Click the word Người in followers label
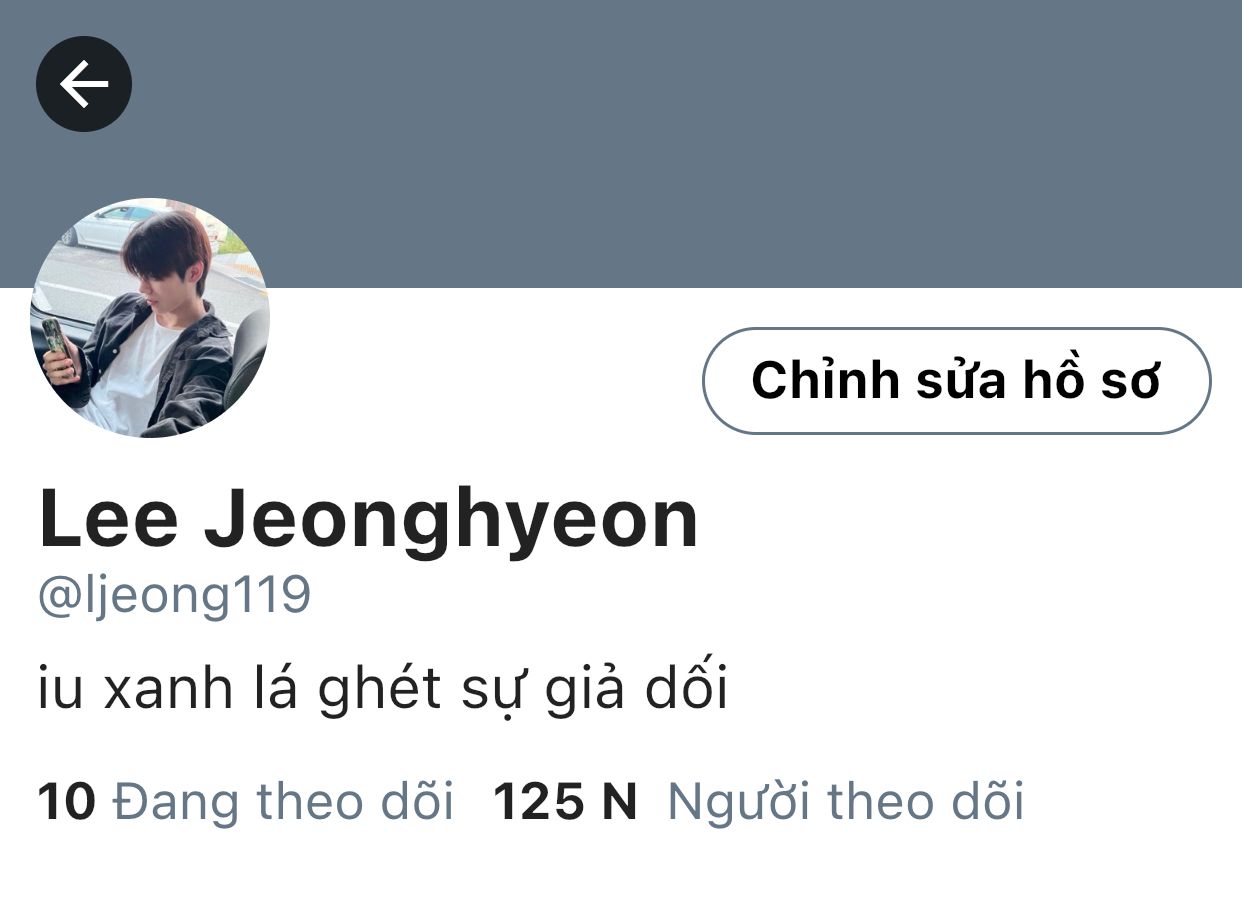The width and height of the screenshot is (1242, 906). [737, 802]
